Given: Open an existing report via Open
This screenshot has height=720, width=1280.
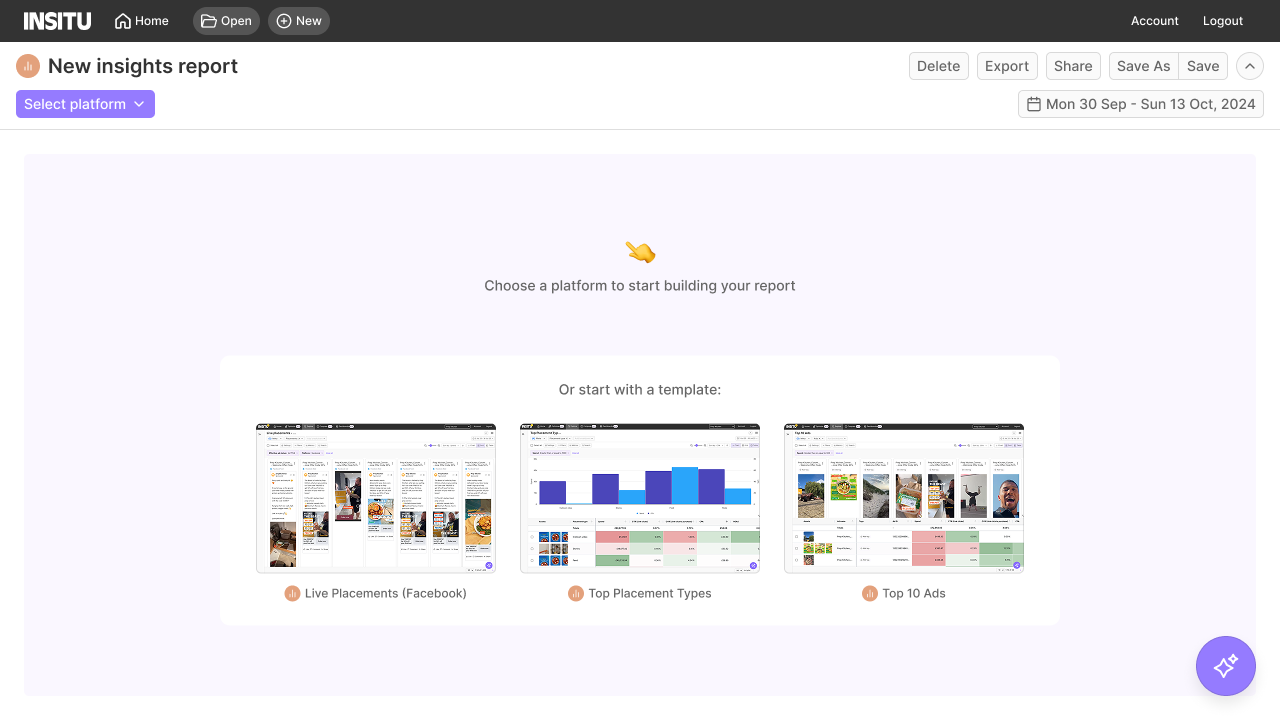Looking at the screenshot, I should click(x=226, y=21).
